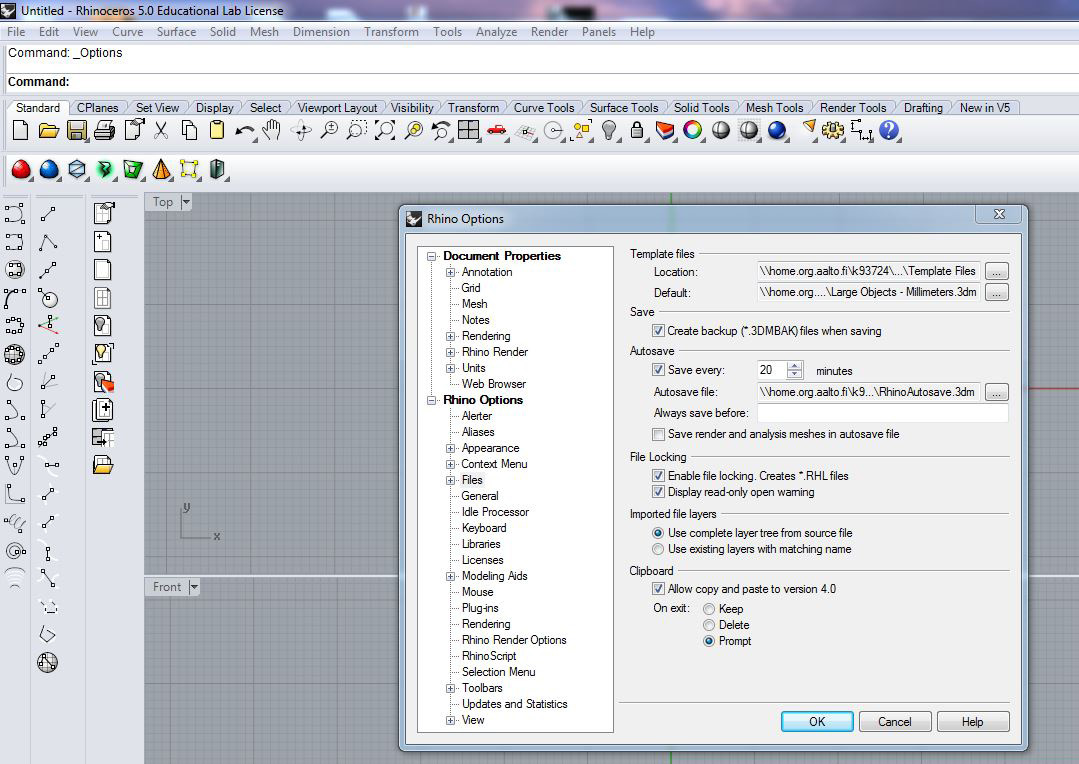Image resolution: width=1079 pixels, height=764 pixels.
Task: Expand the Modeling Aids tree node
Action: tap(451, 576)
